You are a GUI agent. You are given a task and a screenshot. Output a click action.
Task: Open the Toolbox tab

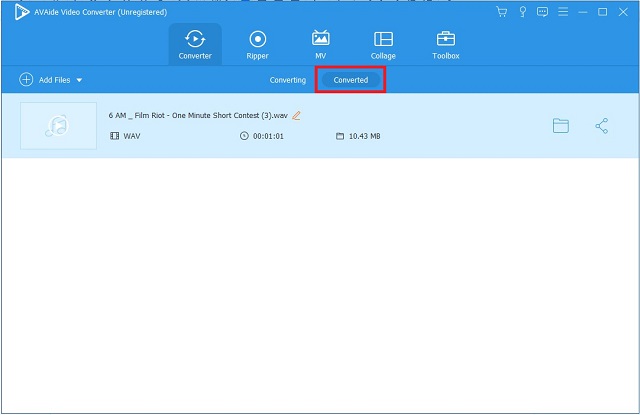pos(446,44)
